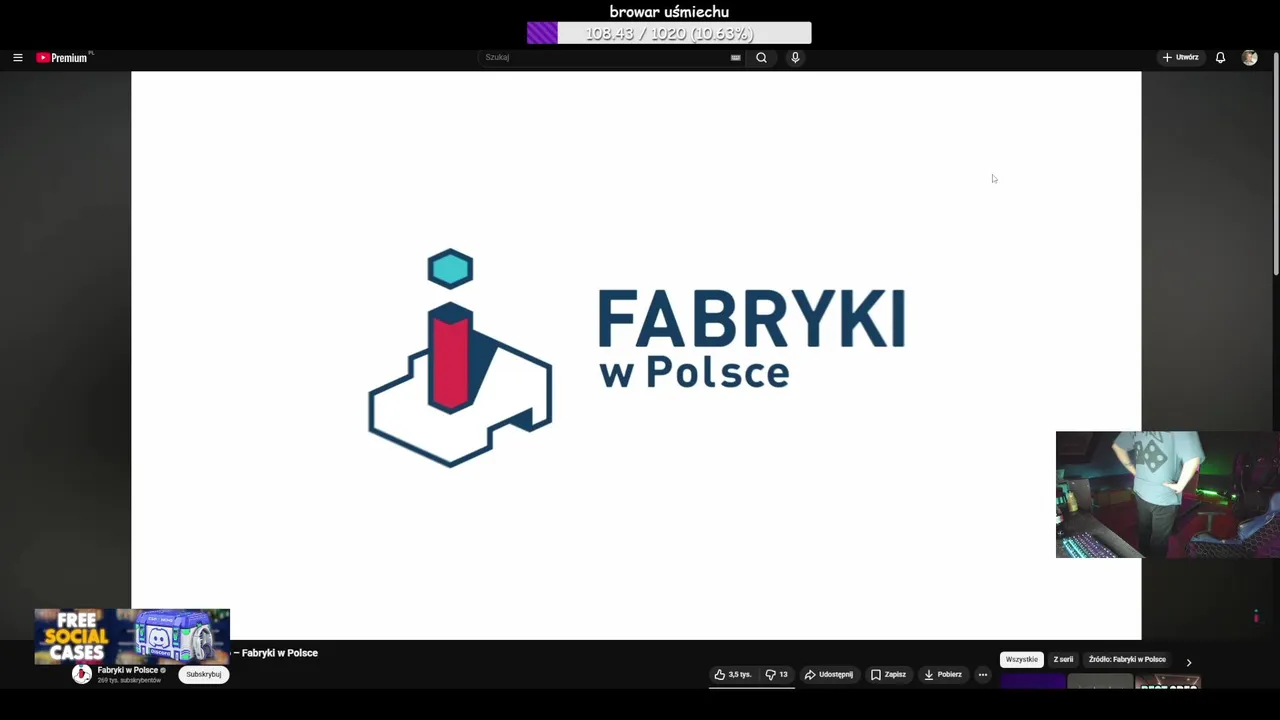Open the Fabryki w Polsce channel name
The image size is (1280, 720).
coord(128,670)
